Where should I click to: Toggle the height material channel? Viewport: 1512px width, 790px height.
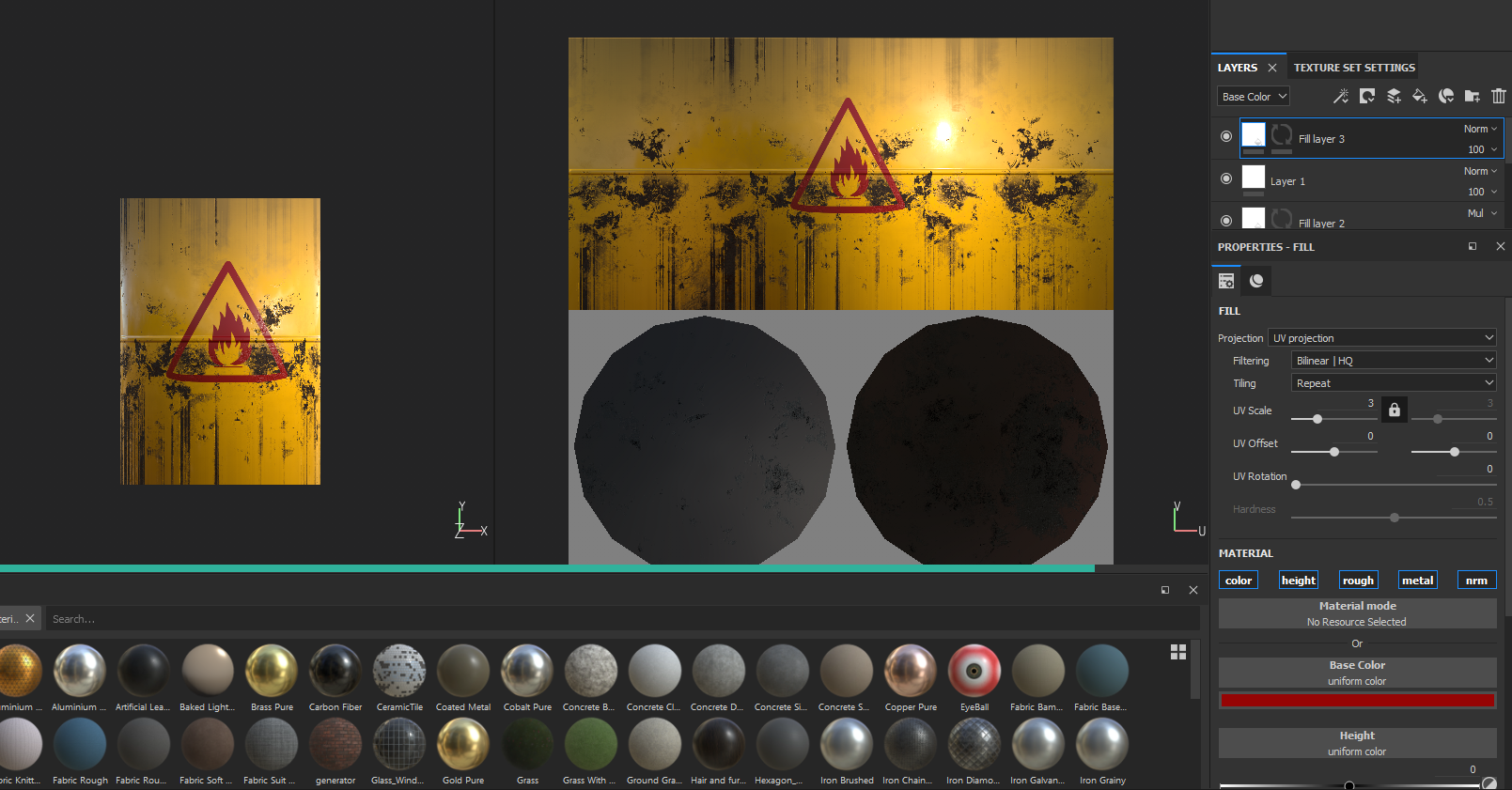pos(1299,581)
